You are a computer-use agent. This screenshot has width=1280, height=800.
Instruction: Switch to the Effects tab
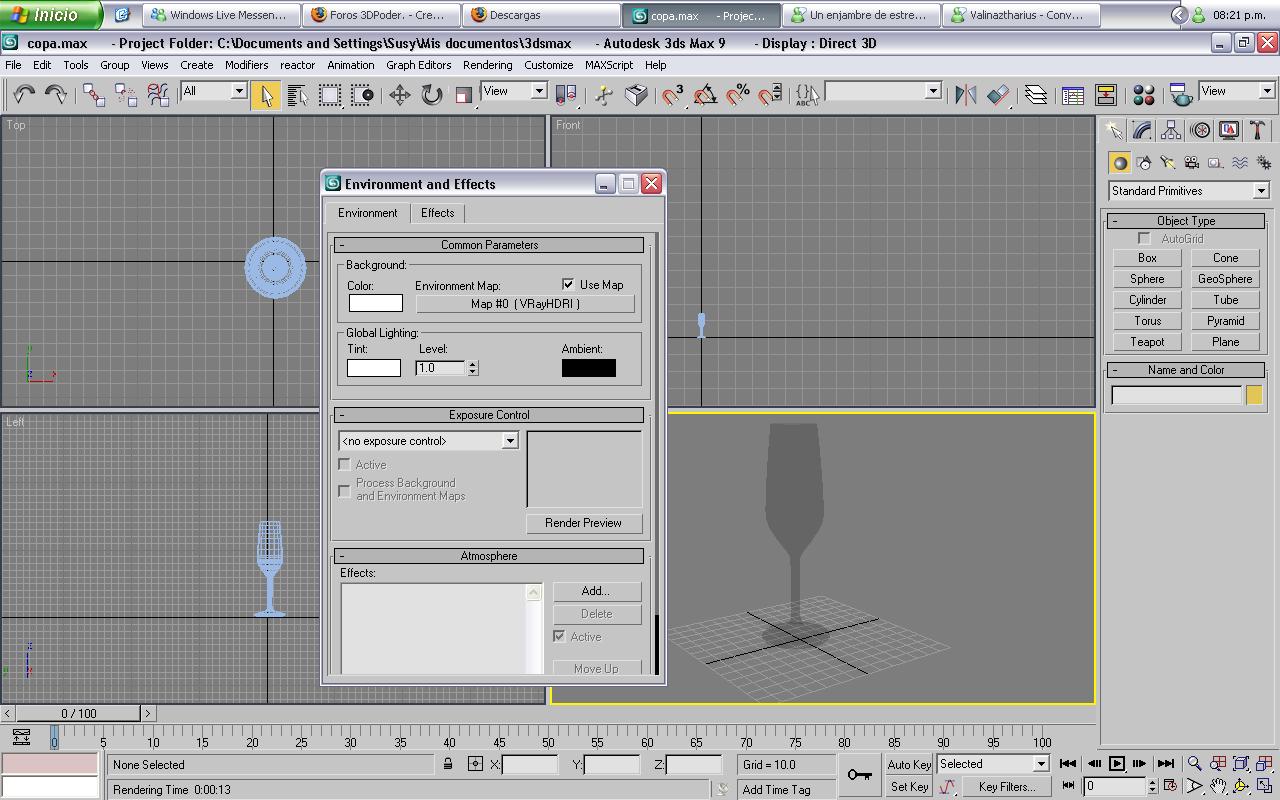(x=437, y=213)
